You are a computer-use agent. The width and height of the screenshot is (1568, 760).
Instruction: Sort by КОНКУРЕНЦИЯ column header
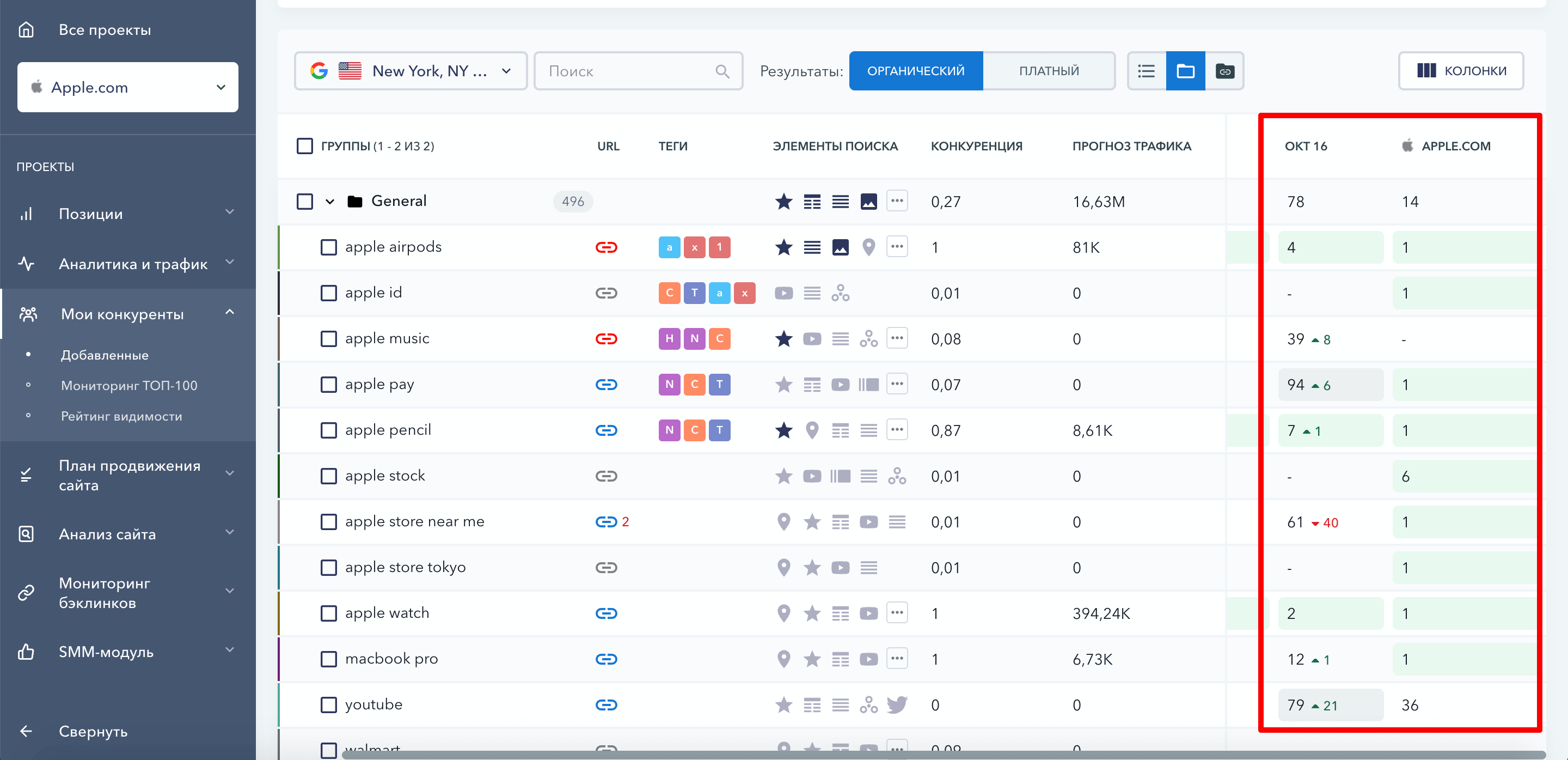click(x=976, y=146)
